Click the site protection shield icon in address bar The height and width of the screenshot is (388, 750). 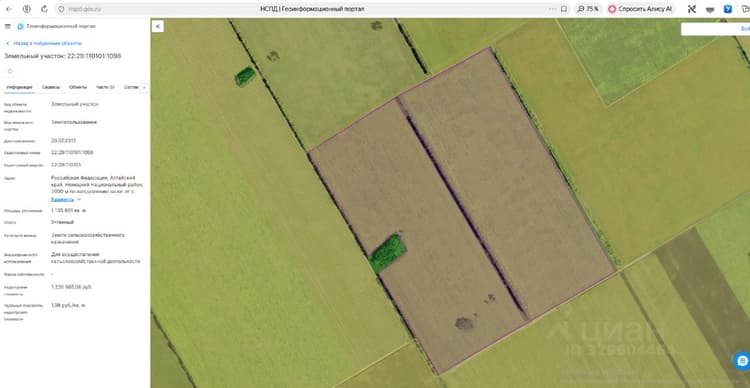pyautogui.click(x=60, y=9)
